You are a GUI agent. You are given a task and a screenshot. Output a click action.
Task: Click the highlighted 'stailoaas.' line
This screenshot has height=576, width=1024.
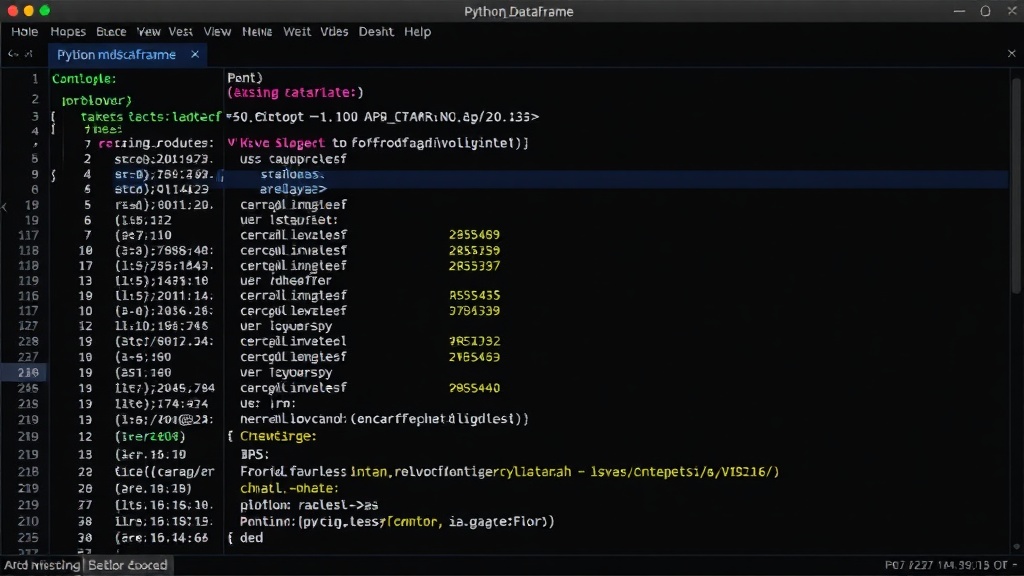click(x=292, y=174)
